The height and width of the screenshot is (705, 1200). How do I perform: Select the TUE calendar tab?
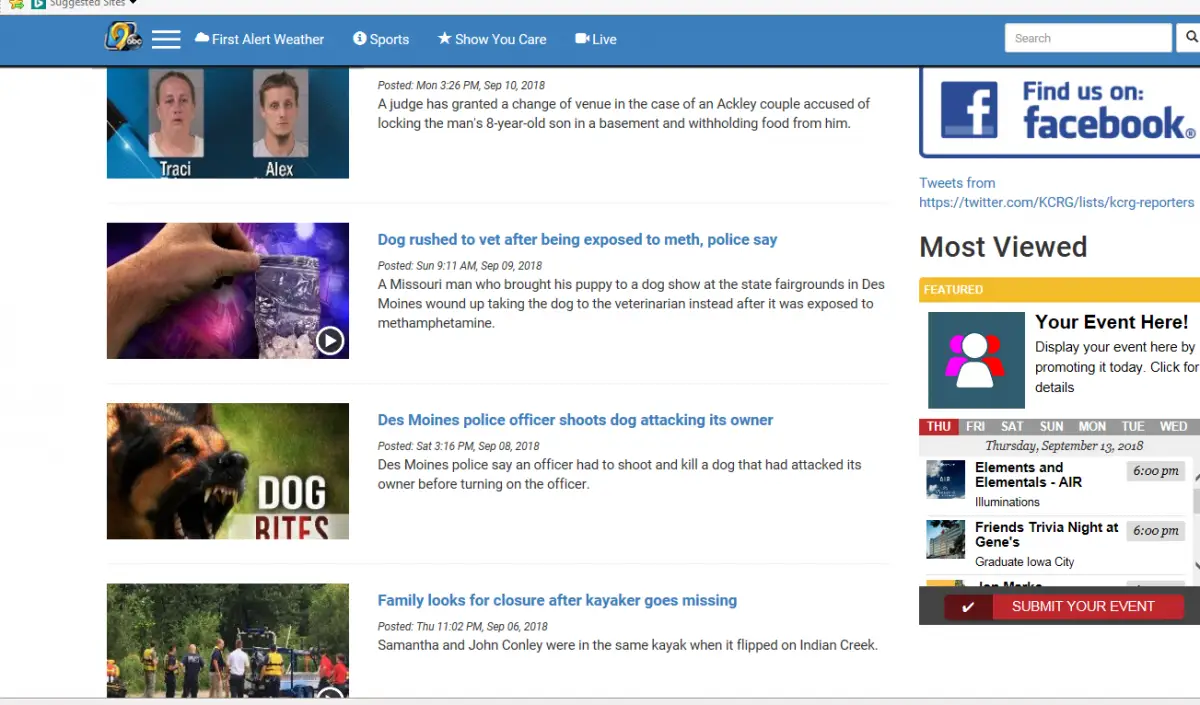(1133, 426)
